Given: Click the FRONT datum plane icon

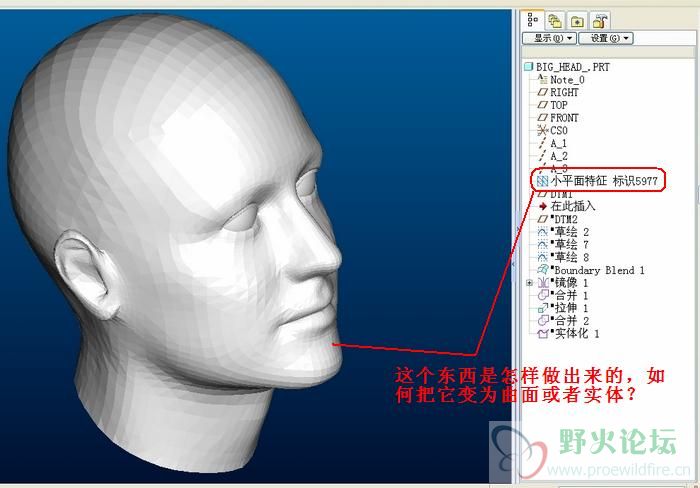Looking at the screenshot, I should tap(542, 118).
